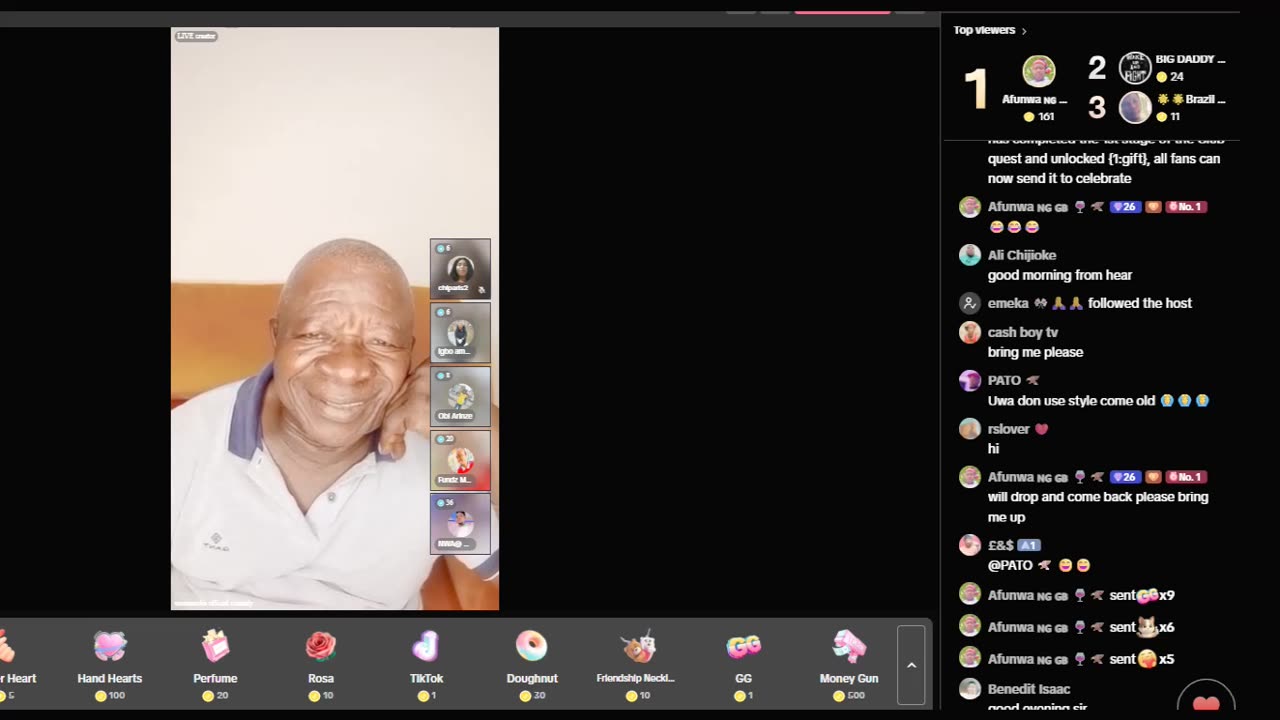Image resolution: width=1280 pixels, height=720 pixels.
Task: Open the Top viewers list
Action: (x=990, y=30)
